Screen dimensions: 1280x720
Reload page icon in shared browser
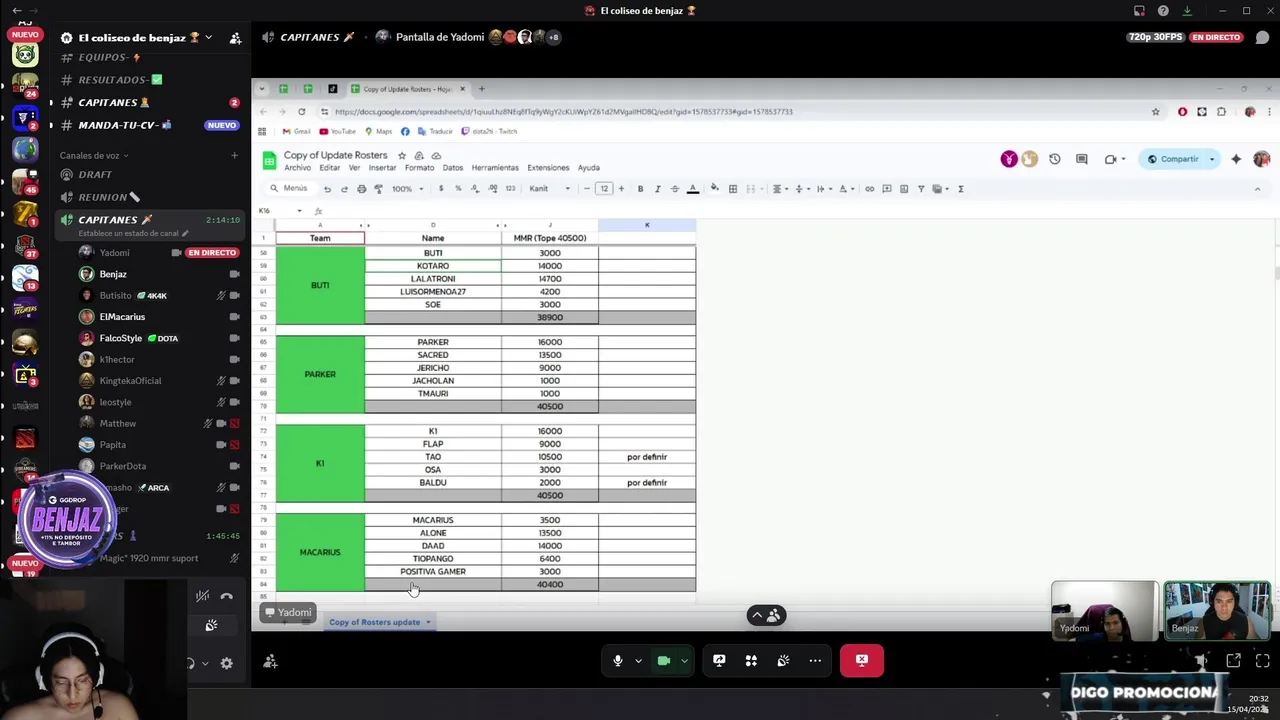pyautogui.click(x=301, y=112)
